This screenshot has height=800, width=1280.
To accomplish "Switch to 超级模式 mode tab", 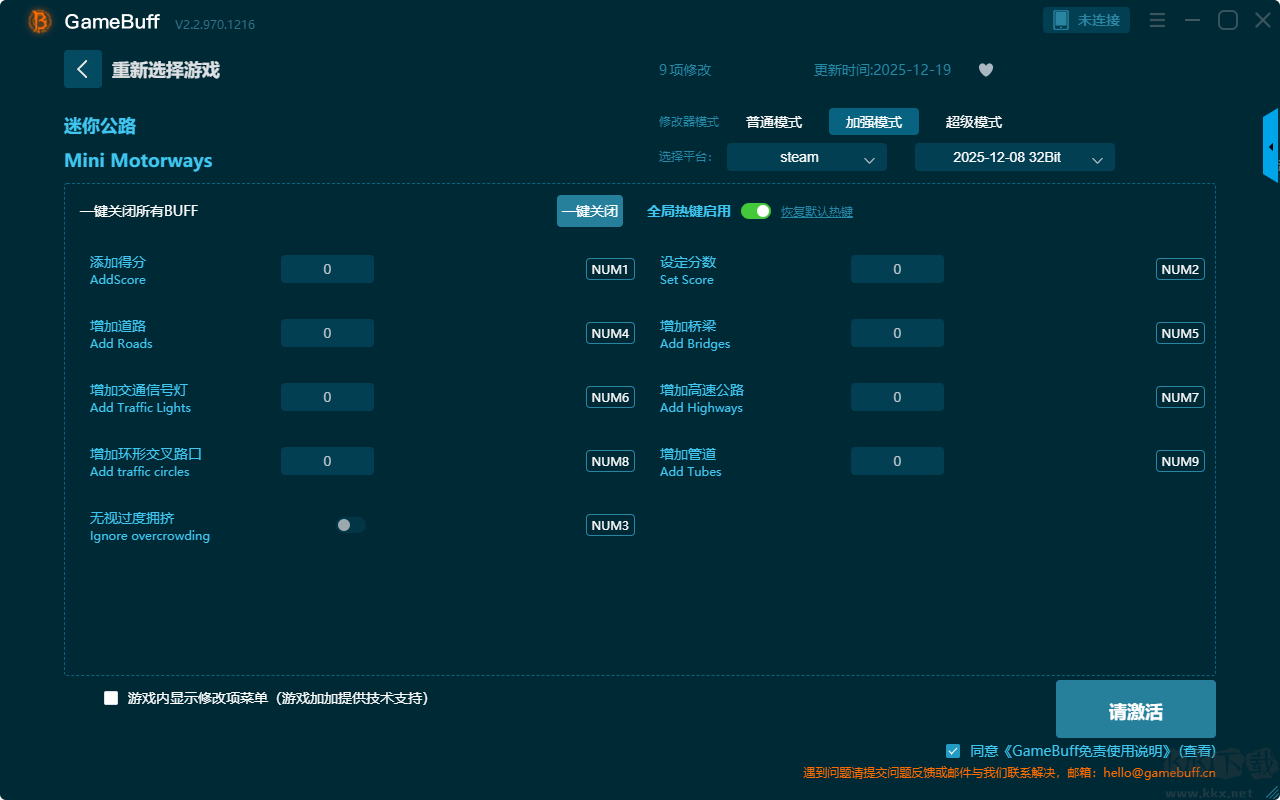I will 973,122.
